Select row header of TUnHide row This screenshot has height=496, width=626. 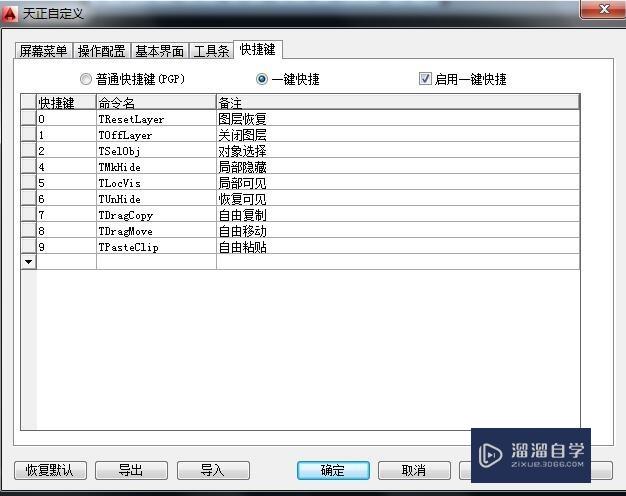point(28,198)
